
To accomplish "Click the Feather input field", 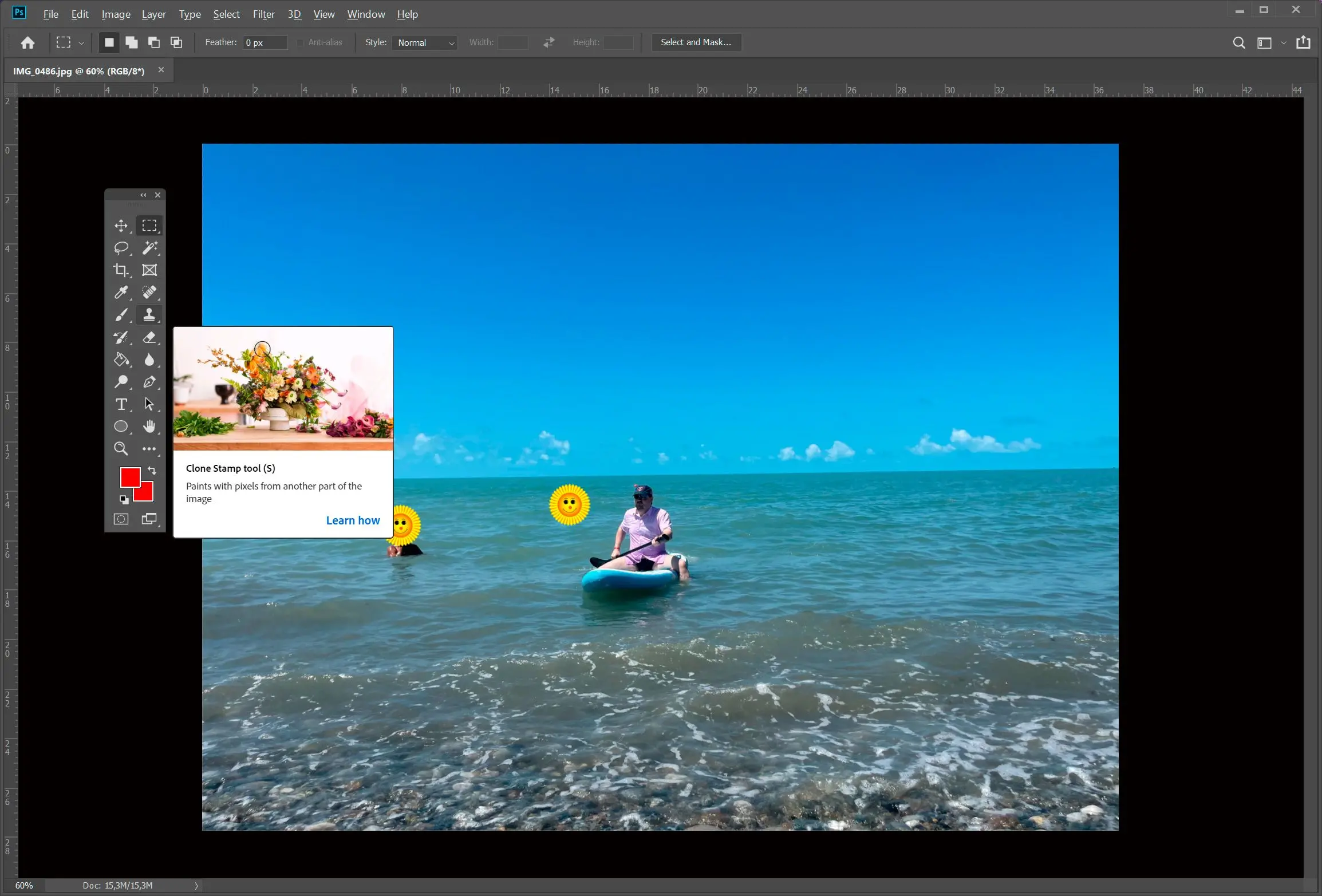I will tap(262, 42).
